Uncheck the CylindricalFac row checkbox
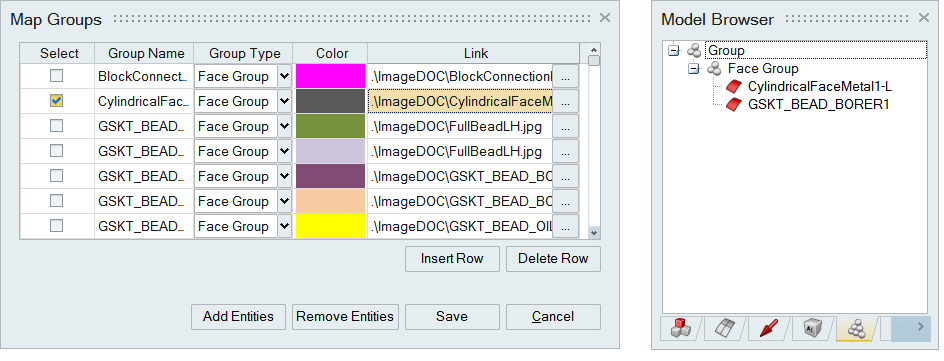This screenshot has height=361, width=944. point(56,101)
